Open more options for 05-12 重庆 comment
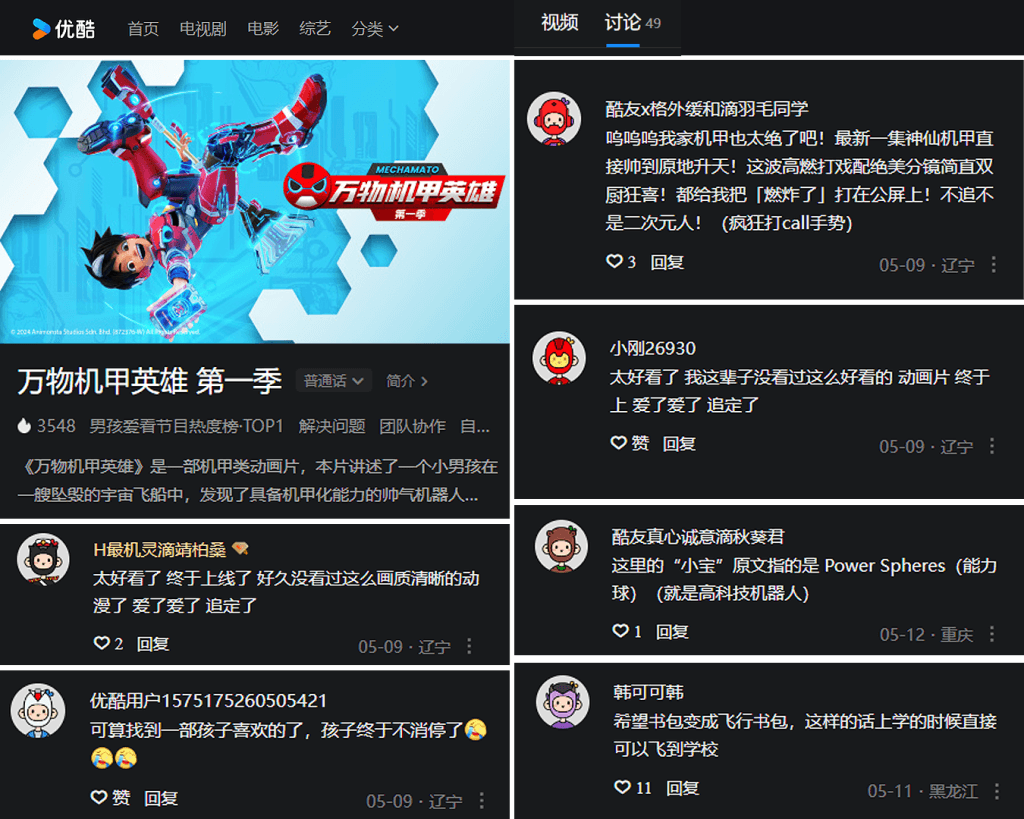 tap(991, 634)
